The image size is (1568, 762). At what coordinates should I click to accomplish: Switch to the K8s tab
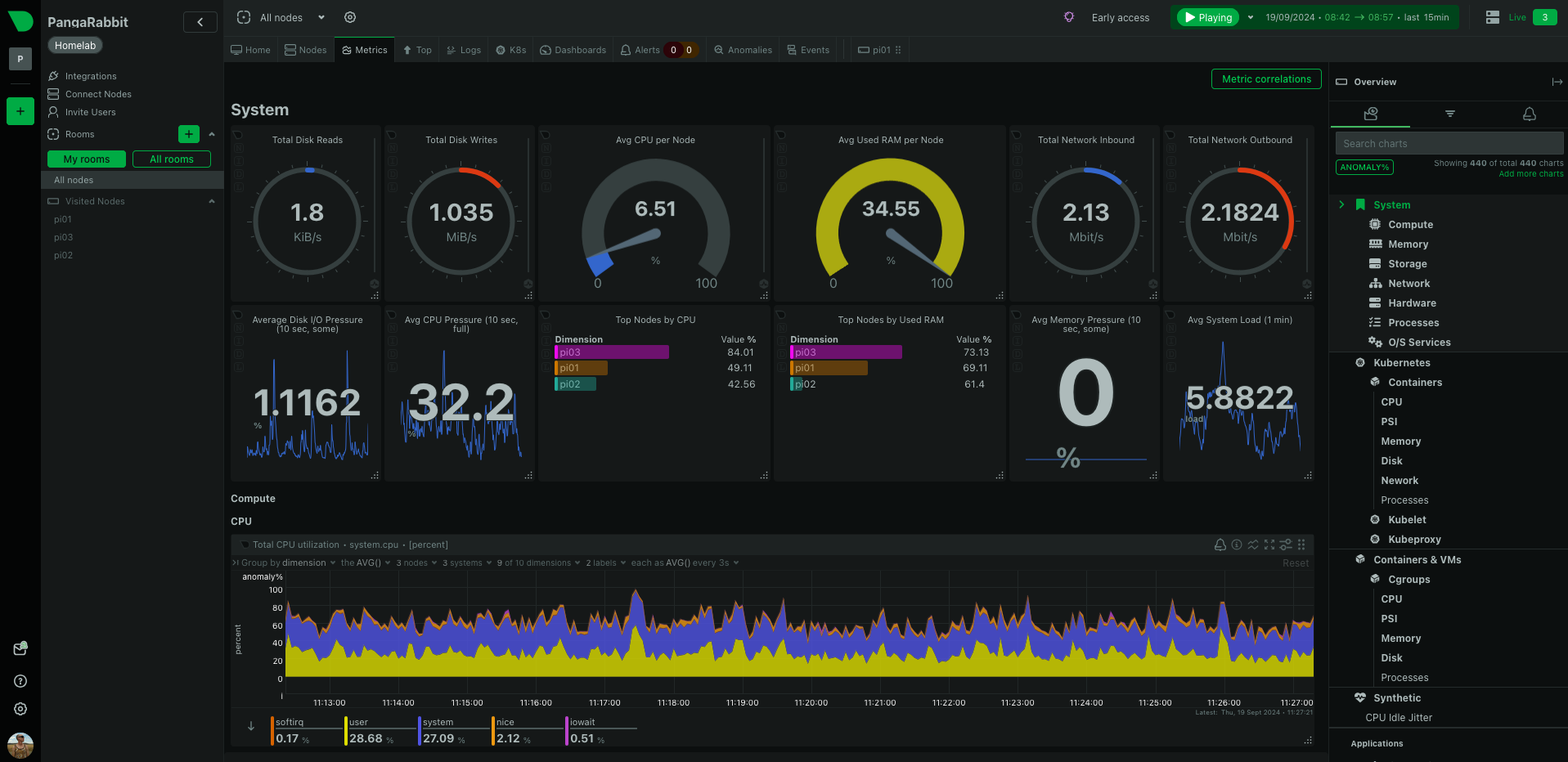[x=510, y=50]
